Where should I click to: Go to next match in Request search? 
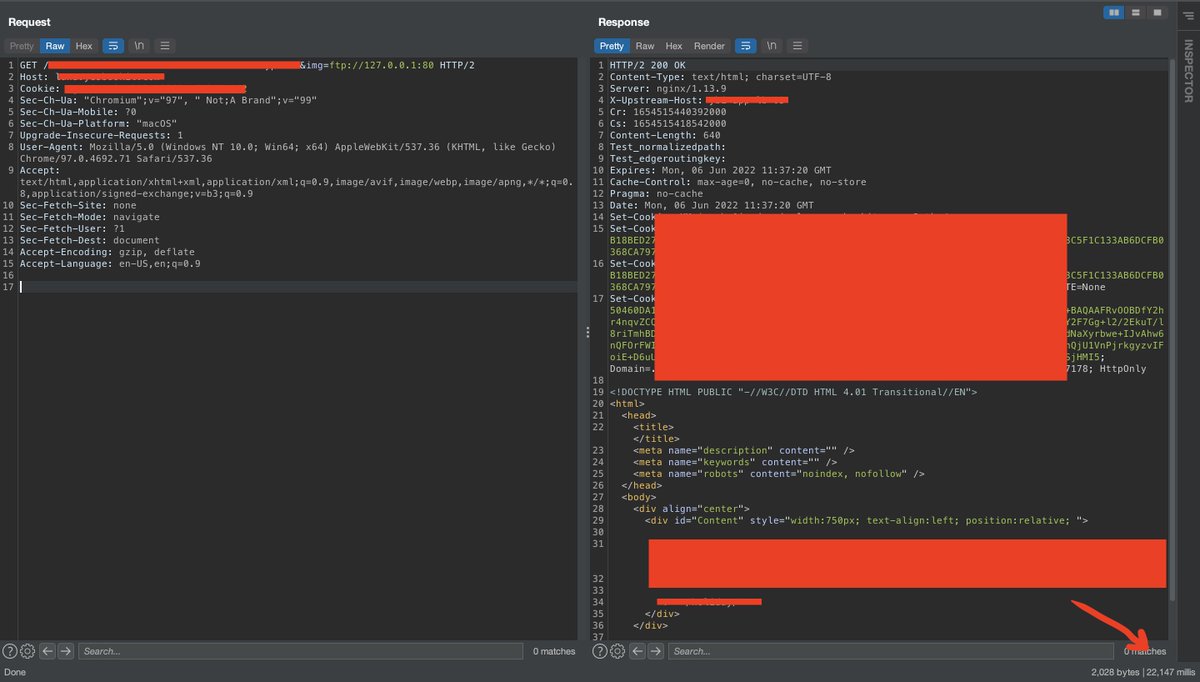tap(65, 651)
